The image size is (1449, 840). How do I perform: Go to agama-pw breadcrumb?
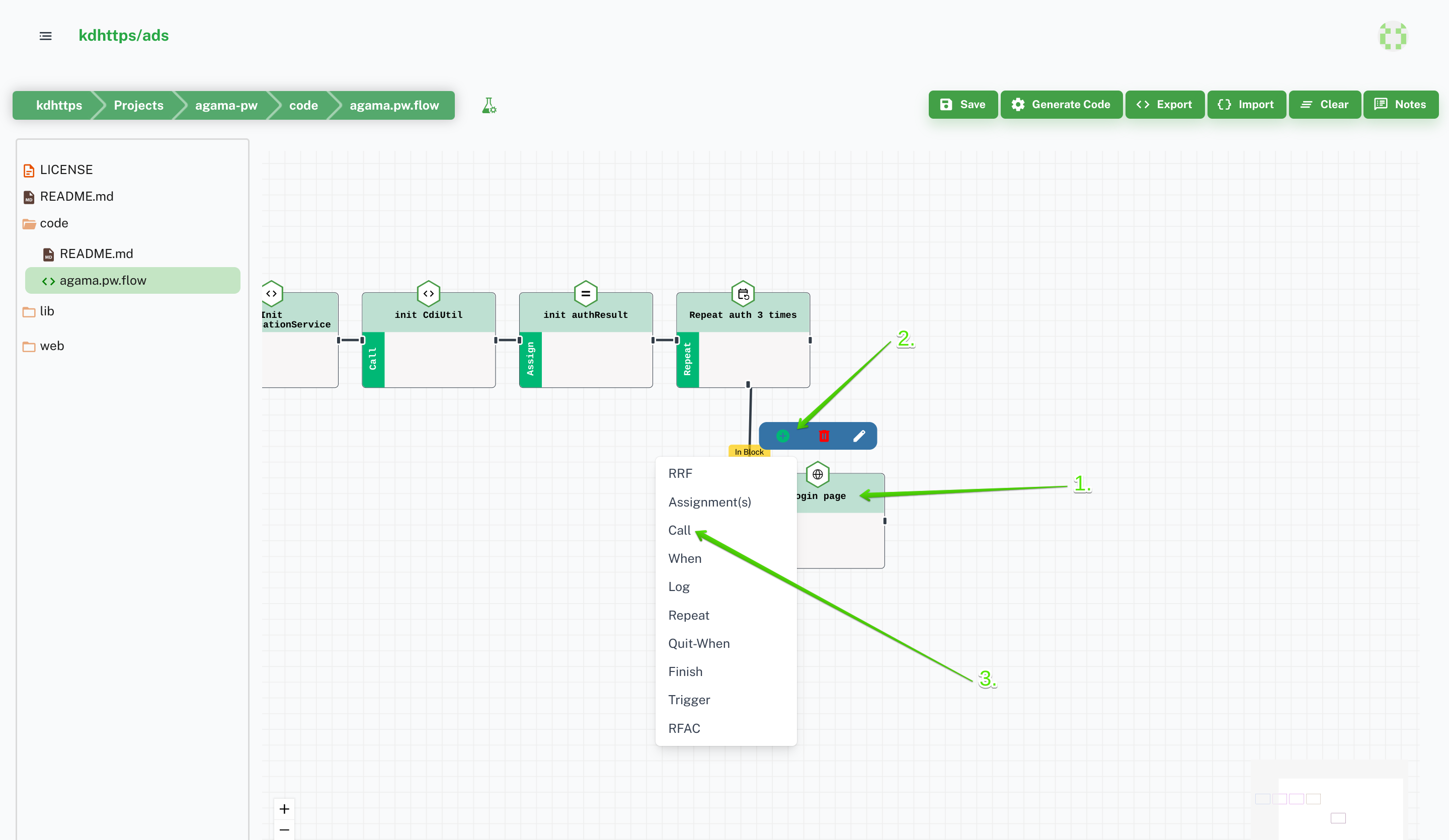(x=226, y=105)
